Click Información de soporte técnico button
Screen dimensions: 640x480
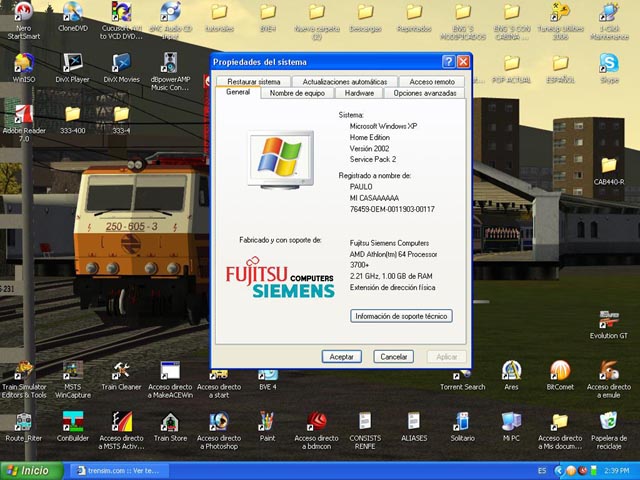(x=402, y=316)
